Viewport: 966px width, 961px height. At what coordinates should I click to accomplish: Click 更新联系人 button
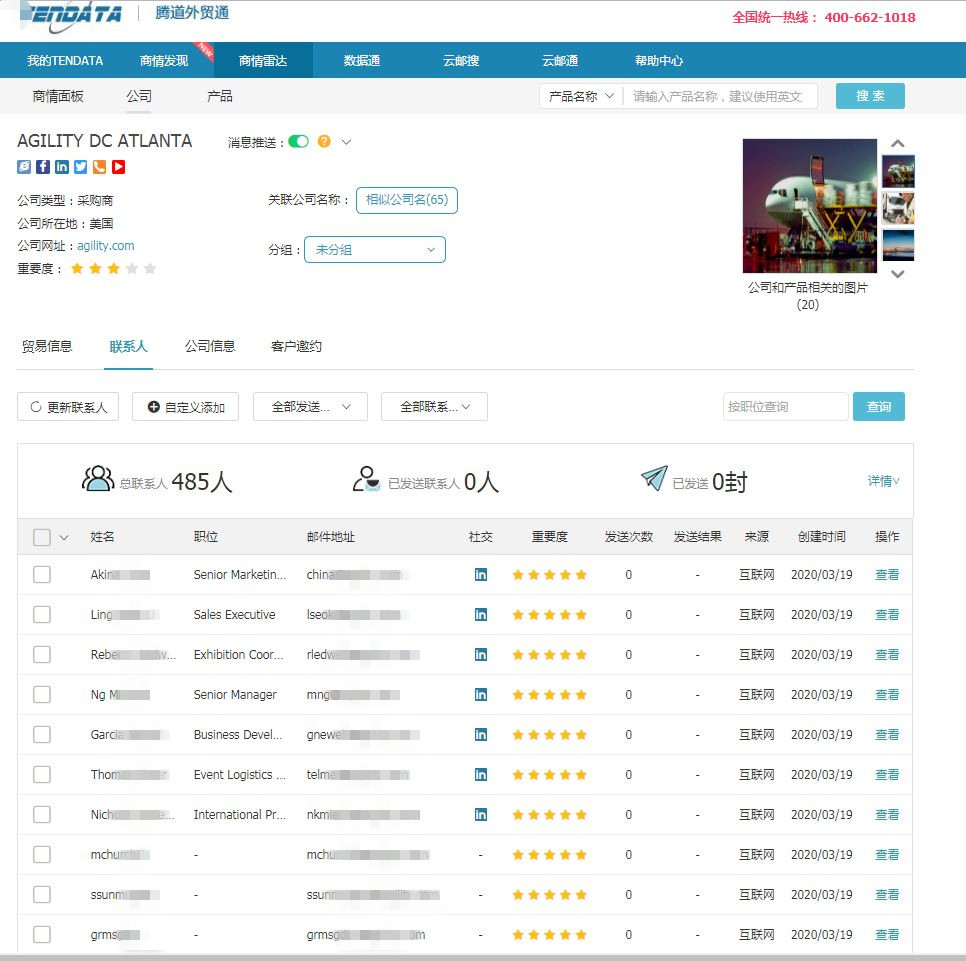point(68,407)
